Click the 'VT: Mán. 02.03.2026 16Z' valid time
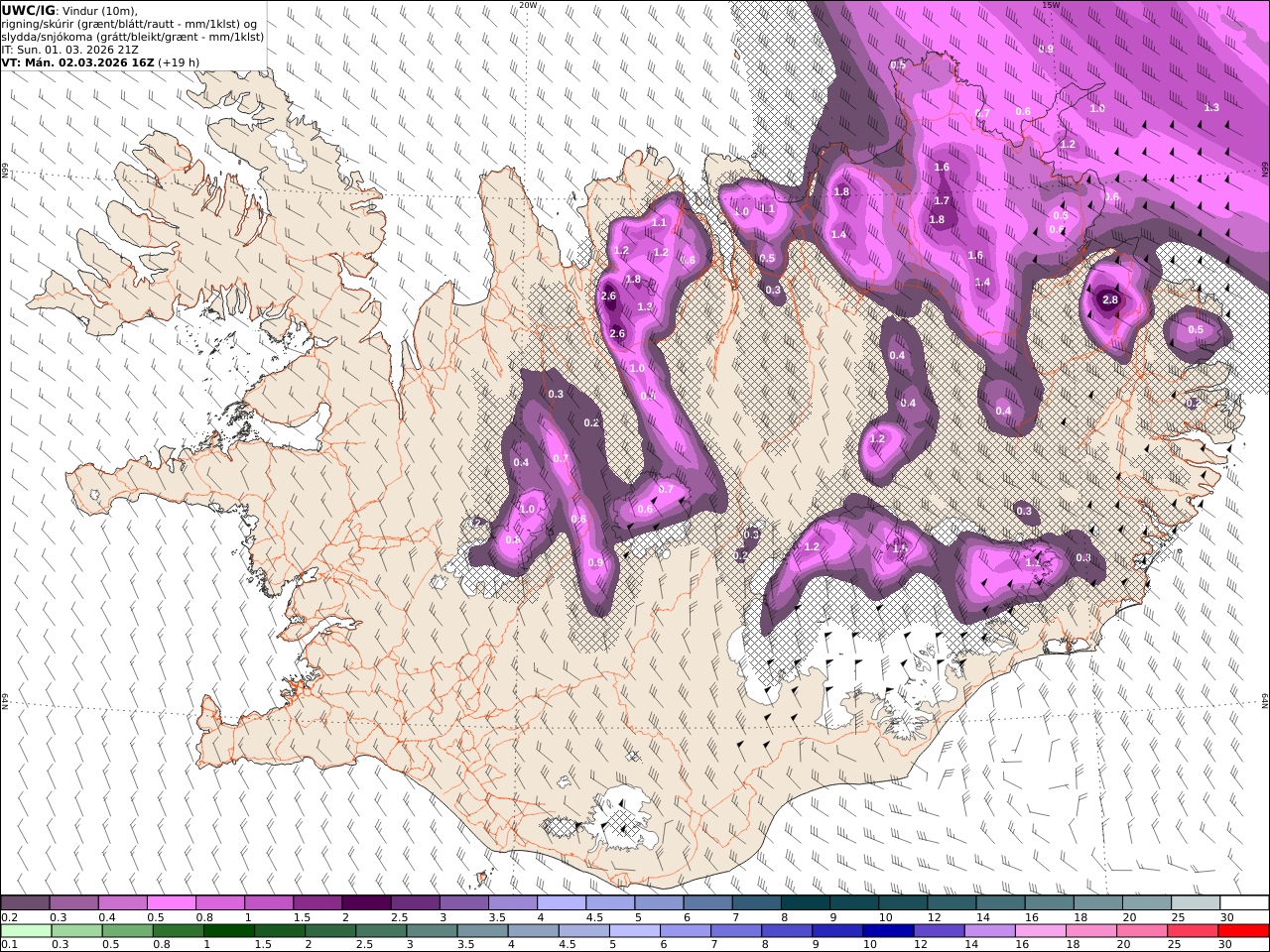The image size is (1270, 952). [78, 62]
